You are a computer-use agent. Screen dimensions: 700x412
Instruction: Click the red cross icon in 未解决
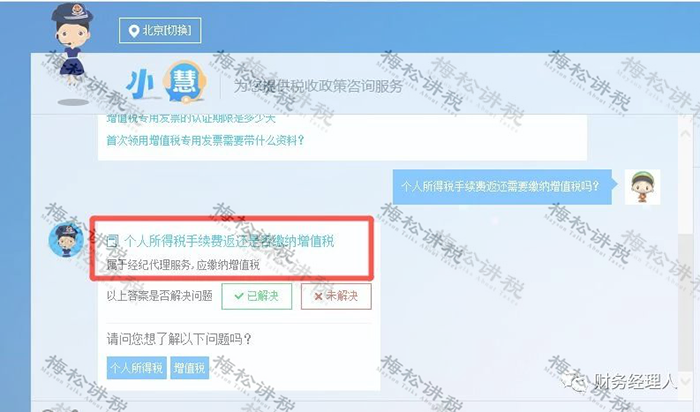[x=318, y=296]
